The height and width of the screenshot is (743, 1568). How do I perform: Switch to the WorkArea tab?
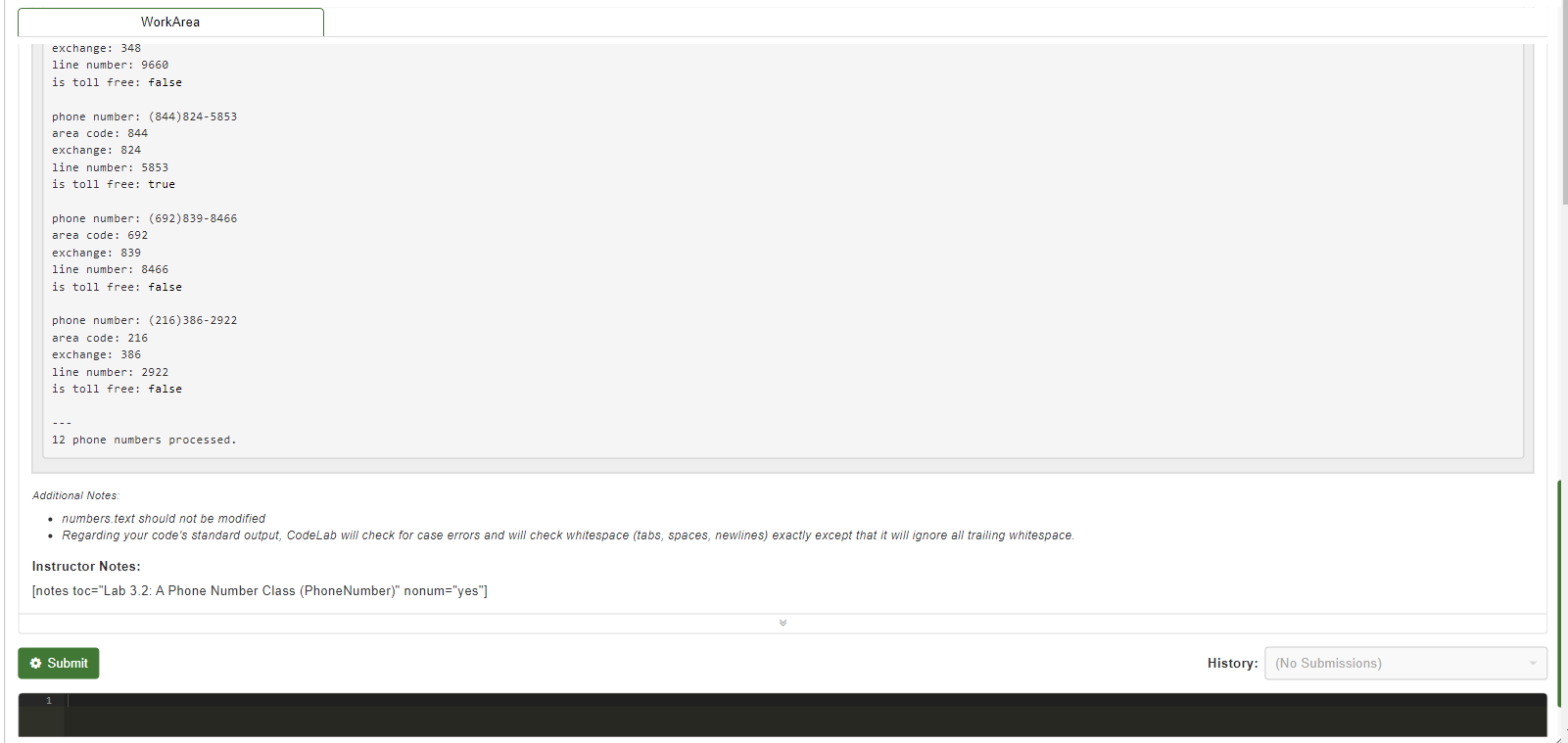coord(170,22)
